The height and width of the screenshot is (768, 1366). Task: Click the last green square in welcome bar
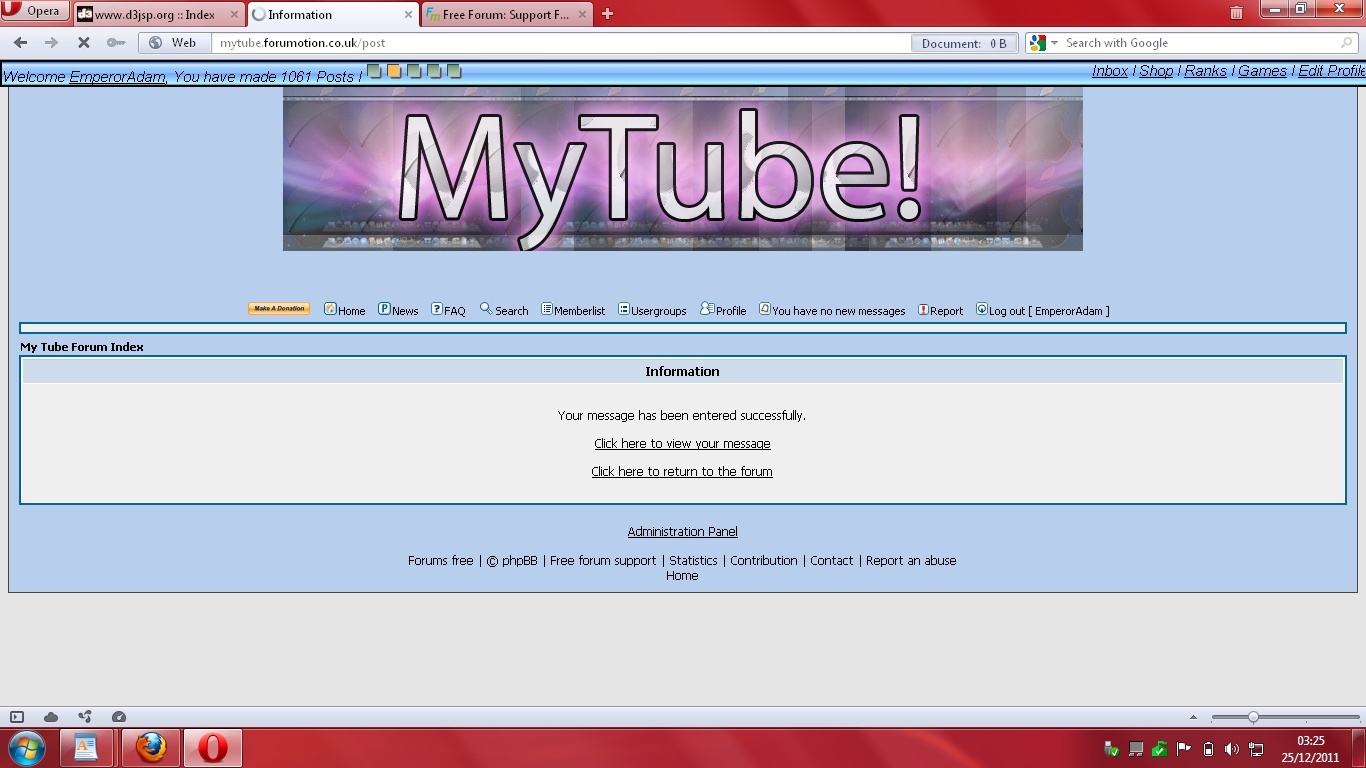pos(454,71)
